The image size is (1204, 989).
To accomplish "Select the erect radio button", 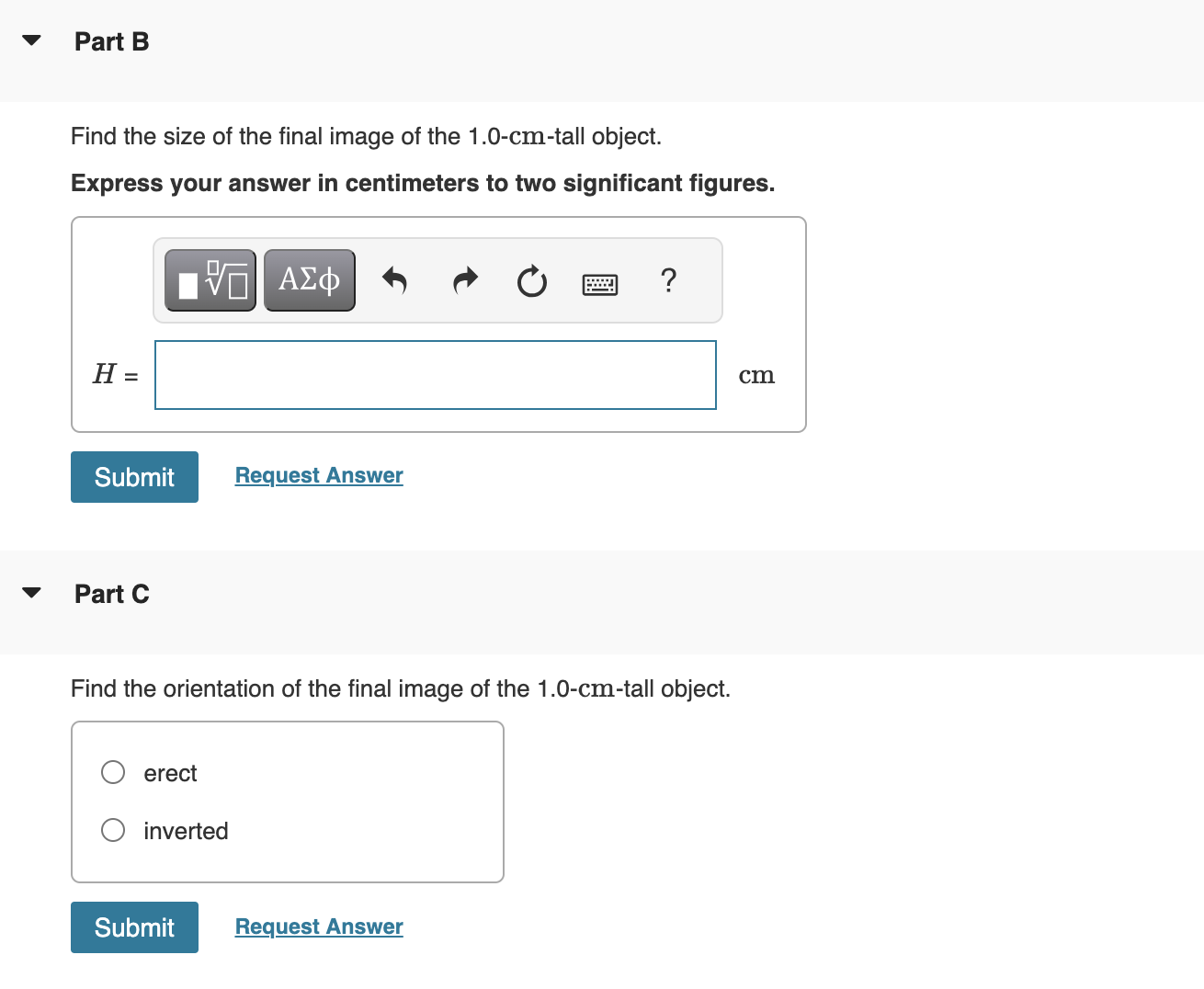I will point(112,772).
